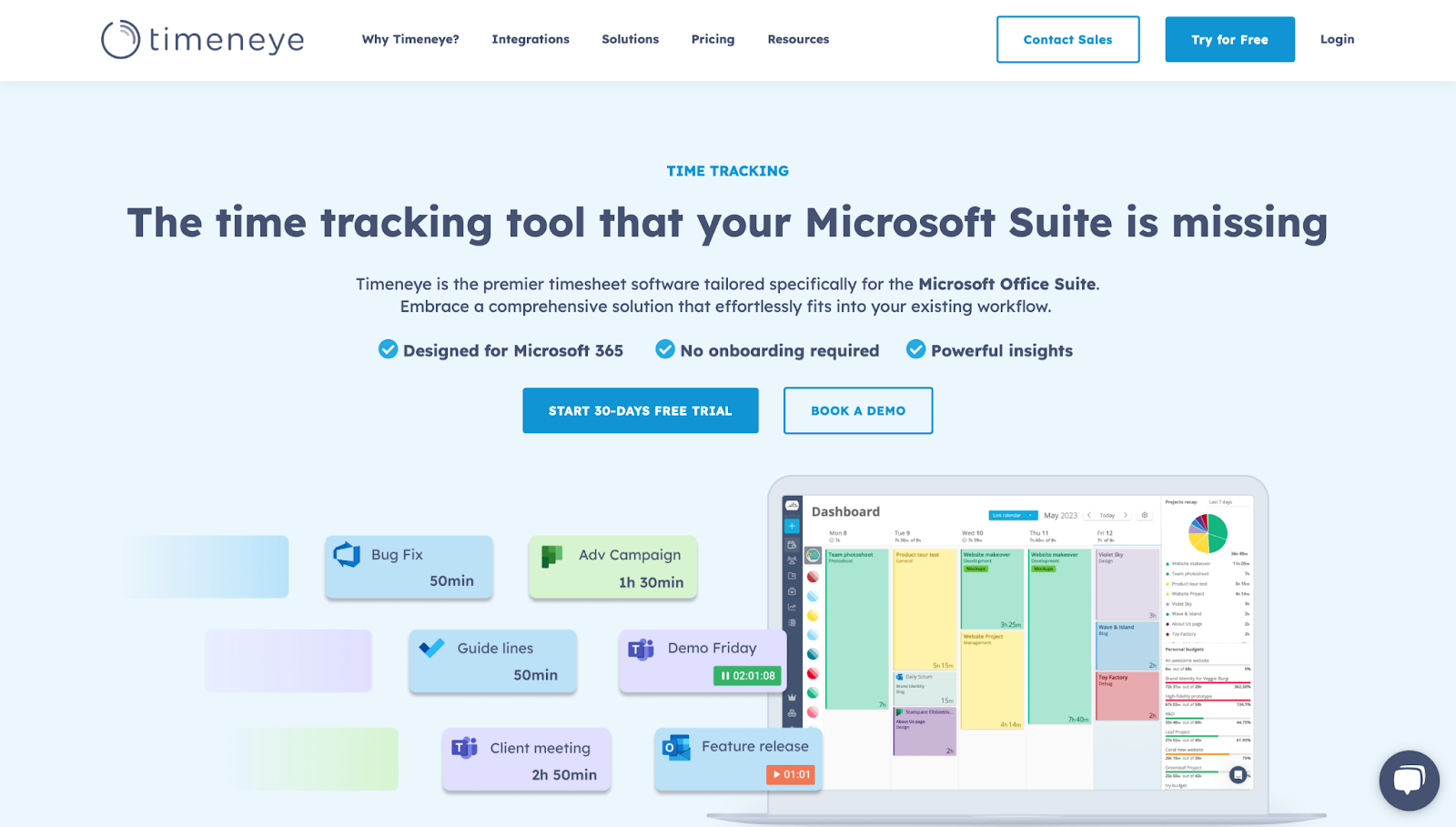1456x827 pixels.
Task: Open the Daily Scrum entry on Tuesday
Action: (x=925, y=688)
